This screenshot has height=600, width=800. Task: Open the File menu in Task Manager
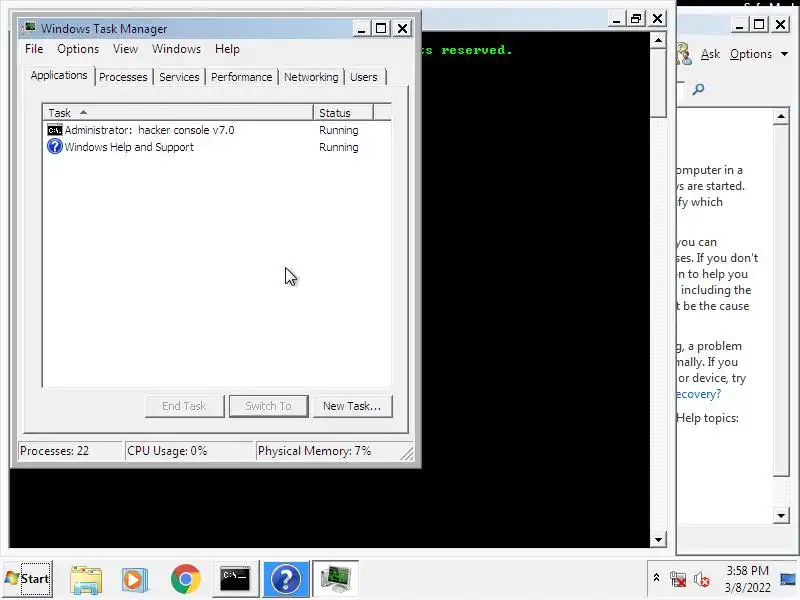tap(34, 49)
